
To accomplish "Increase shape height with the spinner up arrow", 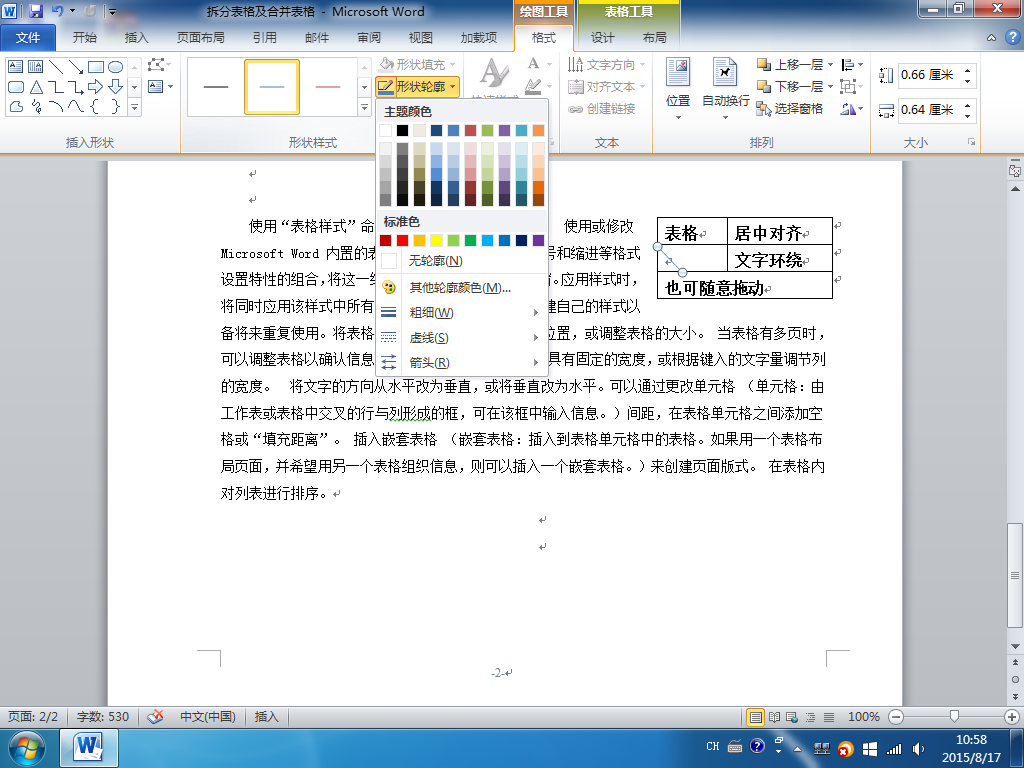I will click(968, 69).
